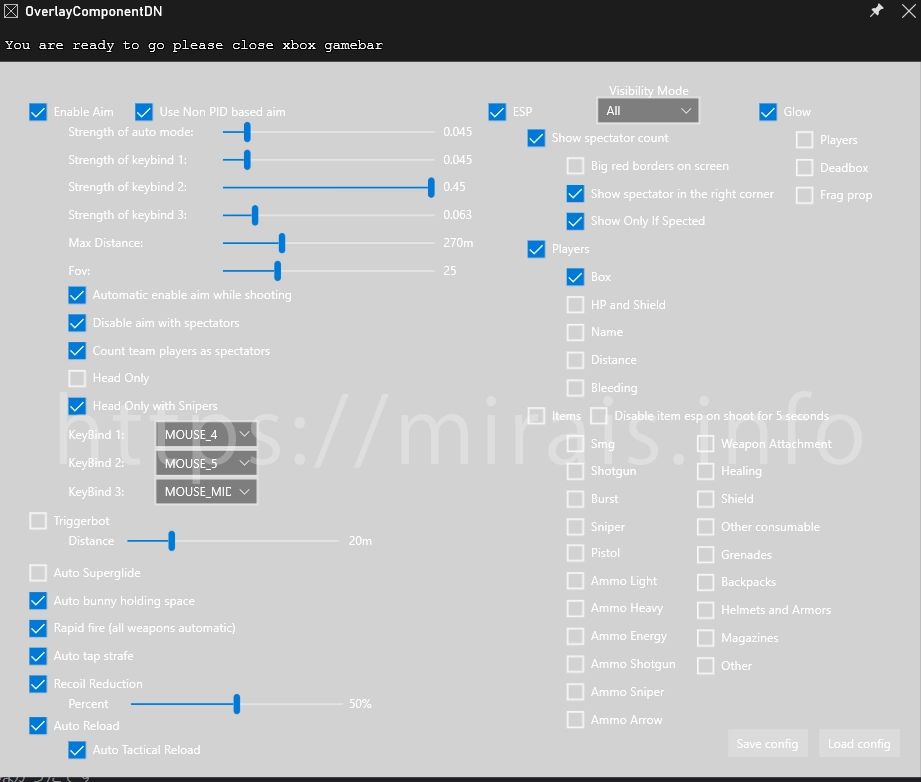The image size is (921, 782).
Task: Open the KeyBind 2 MOUSE_5 dropdown
Action: pyautogui.click(x=206, y=463)
